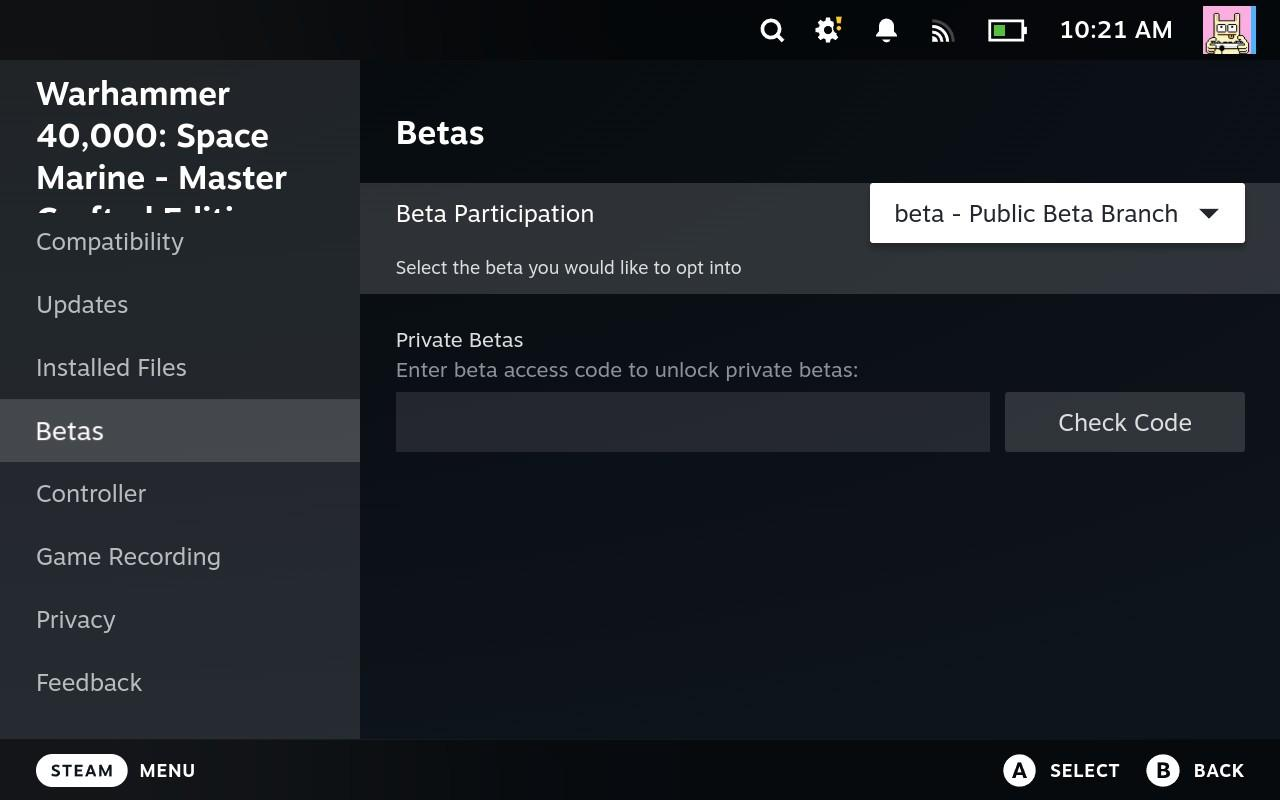
Task: Go to Installed Files section
Action: tap(111, 368)
